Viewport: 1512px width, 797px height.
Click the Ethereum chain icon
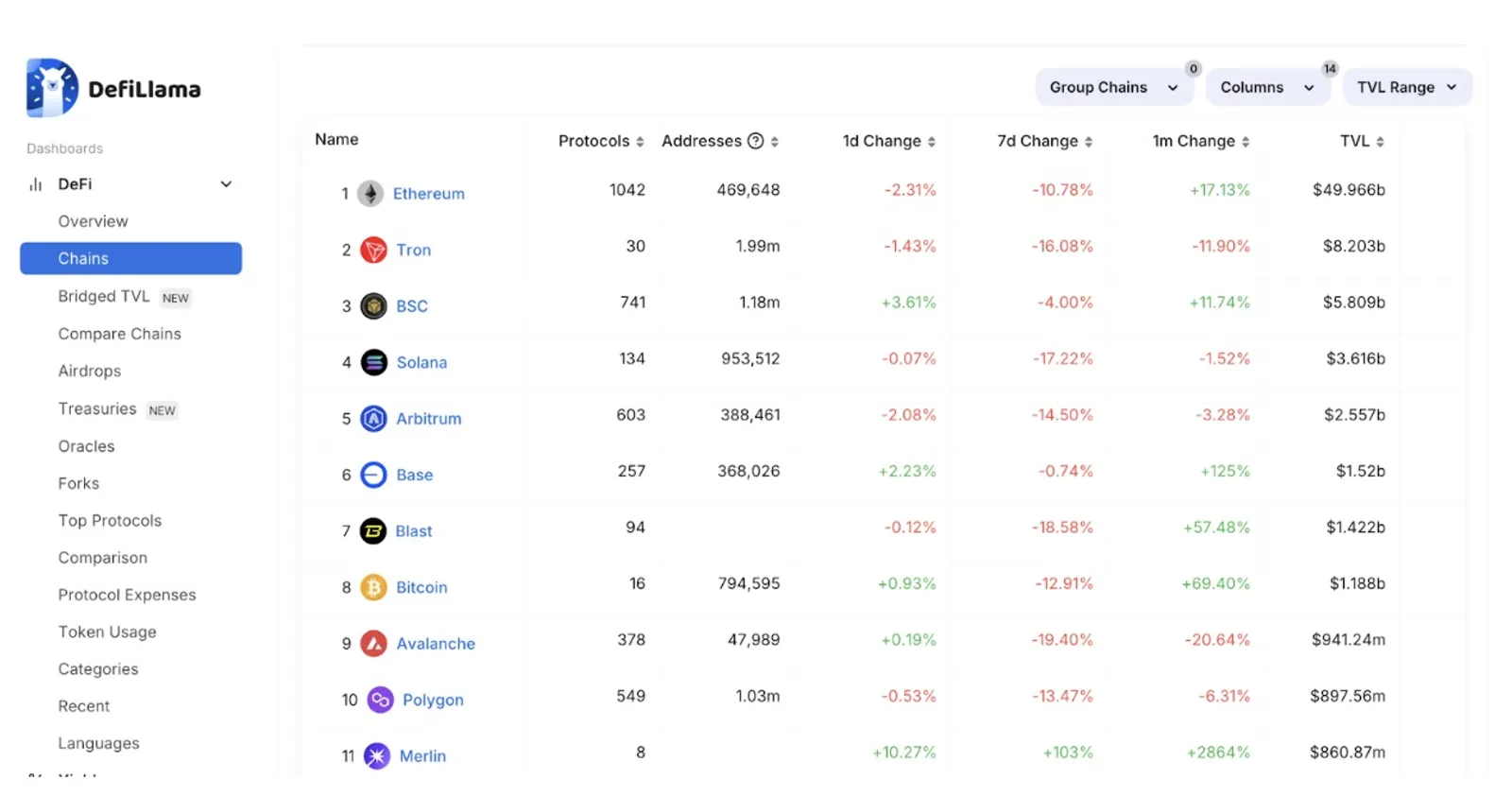coord(370,194)
